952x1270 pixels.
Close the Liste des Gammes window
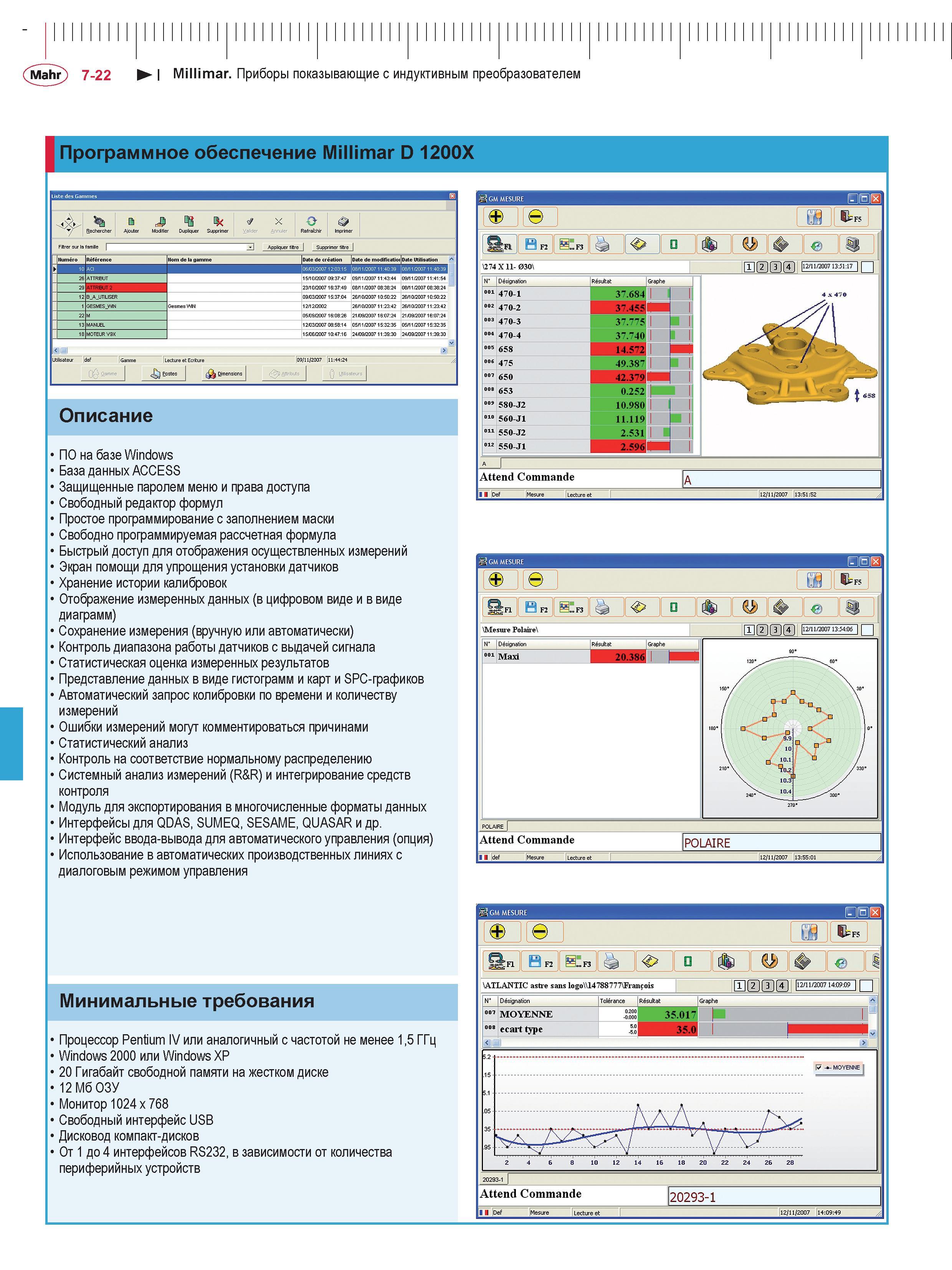click(452, 196)
